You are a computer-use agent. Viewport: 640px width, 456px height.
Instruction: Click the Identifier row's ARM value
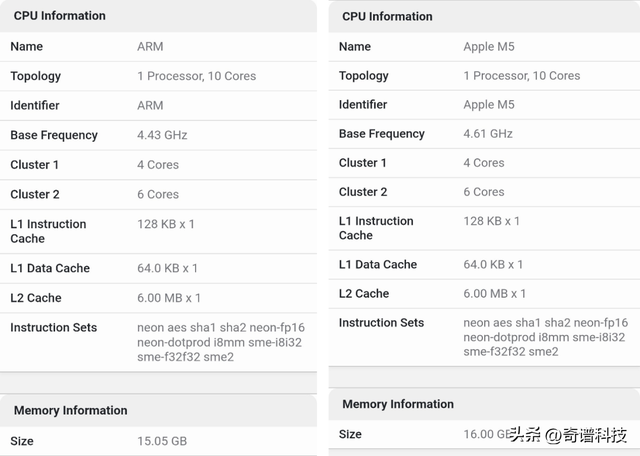click(150, 106)
